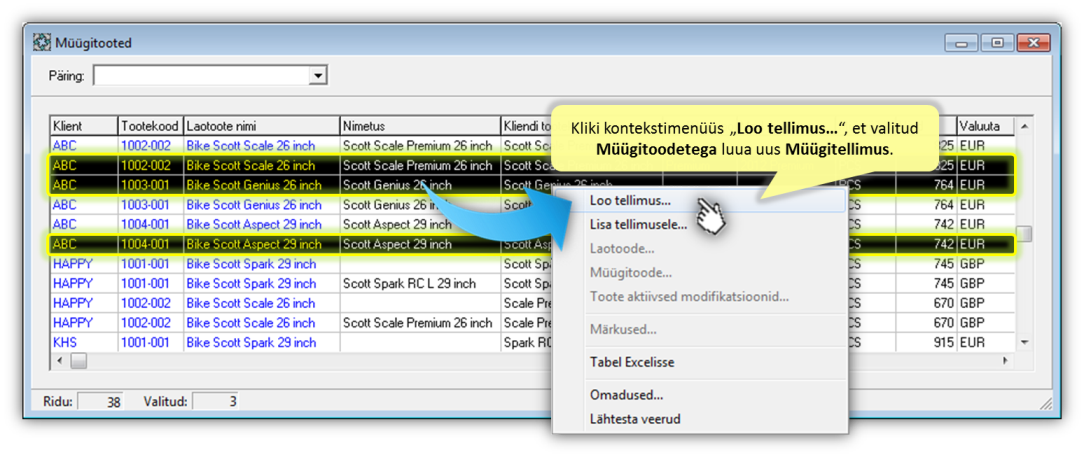This screenshot has height=457, width=1084.
Task: Sort by the Klient column header
Action: tap(84, 127)
